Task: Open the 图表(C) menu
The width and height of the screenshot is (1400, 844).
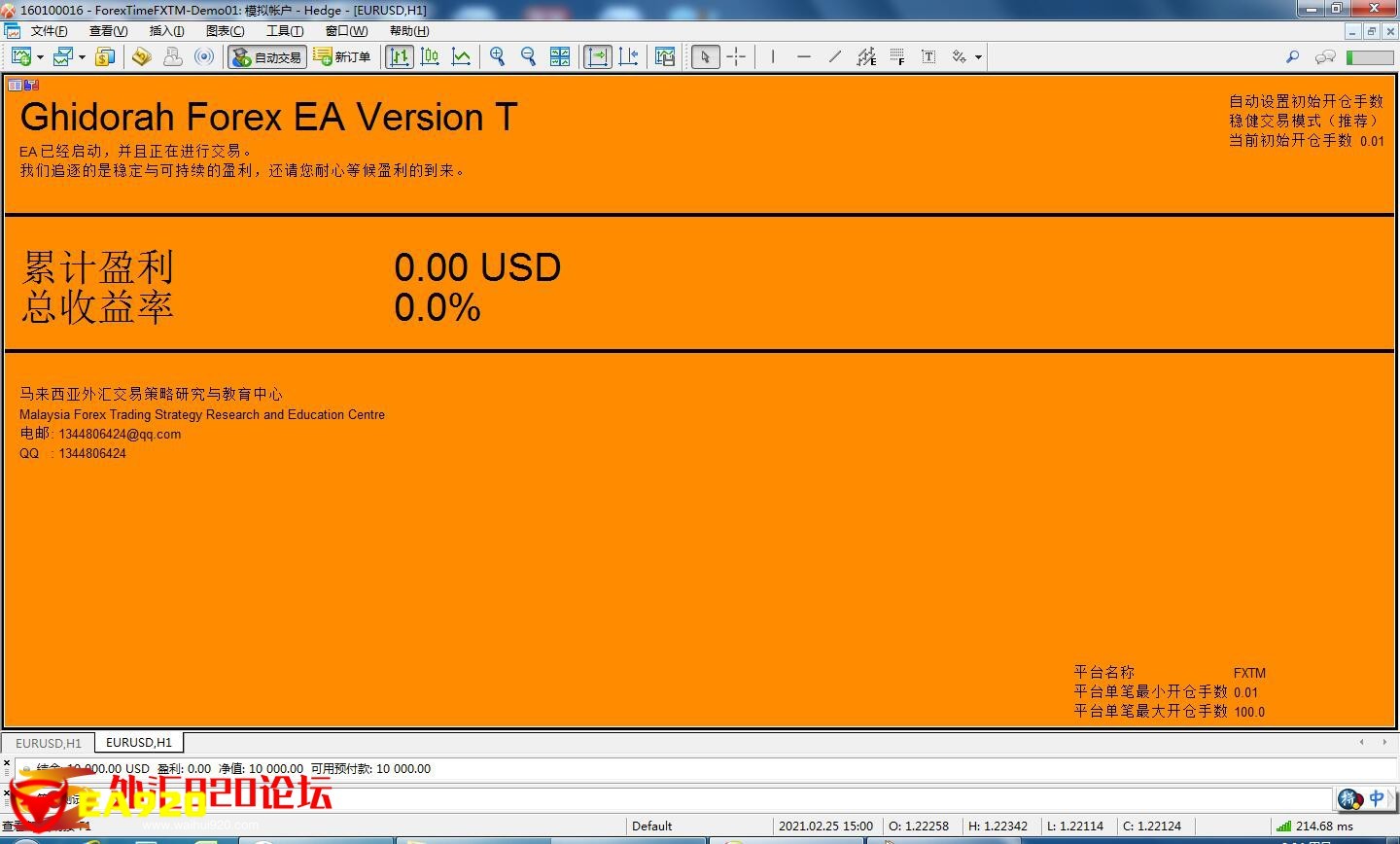Action: click(225, 31)
